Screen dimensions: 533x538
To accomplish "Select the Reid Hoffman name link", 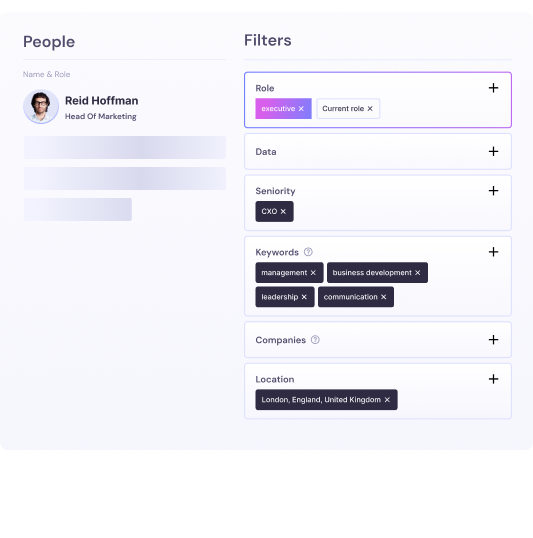I will (x=102, y=101).
